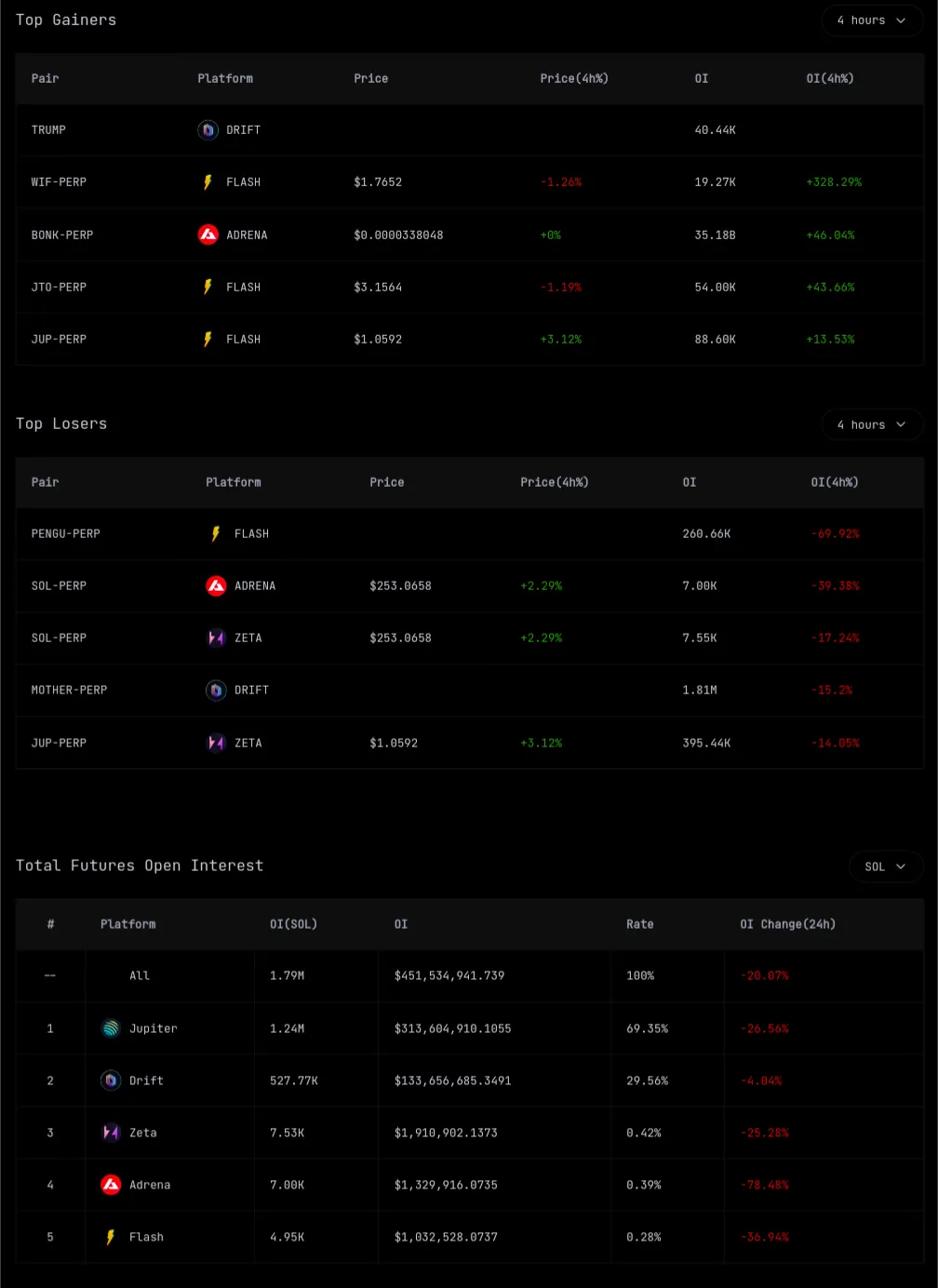The width and height of the screenshot is (938, 1288).
Task: Click the Drift icon in the MOTHER-PERP row
Action: tap(216, 691)
